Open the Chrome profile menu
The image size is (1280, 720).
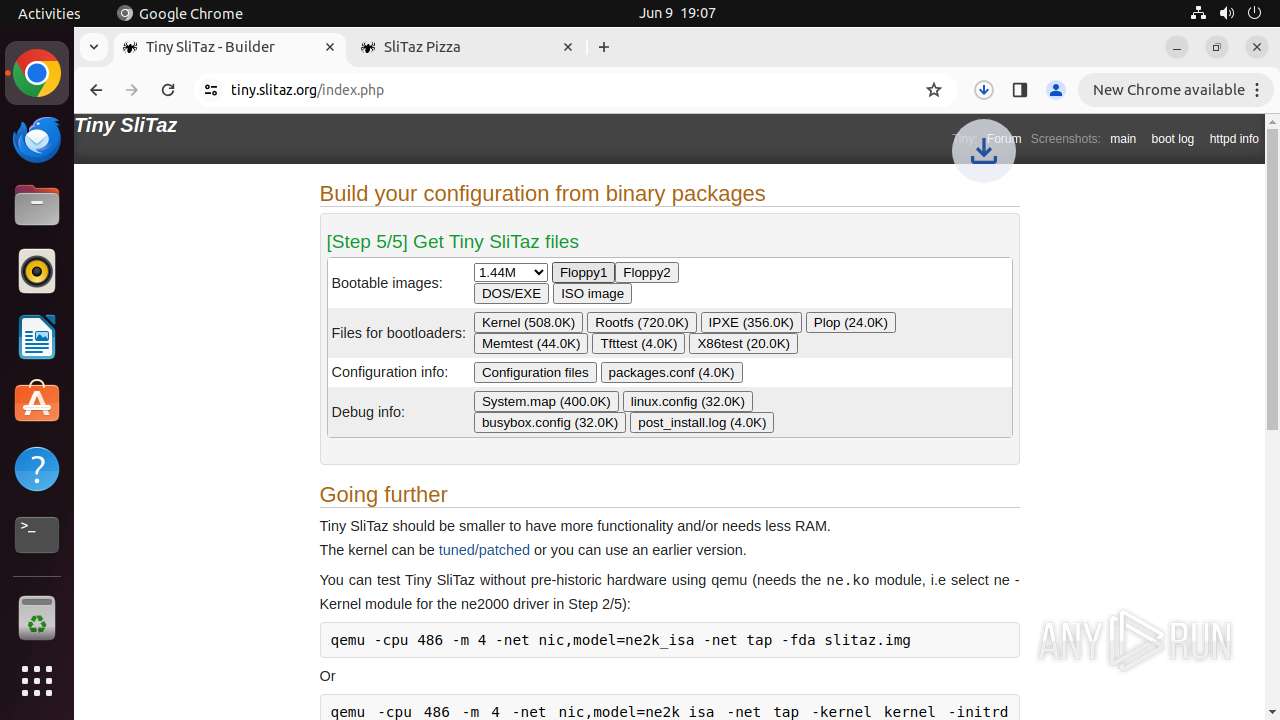click(1056, 90)
